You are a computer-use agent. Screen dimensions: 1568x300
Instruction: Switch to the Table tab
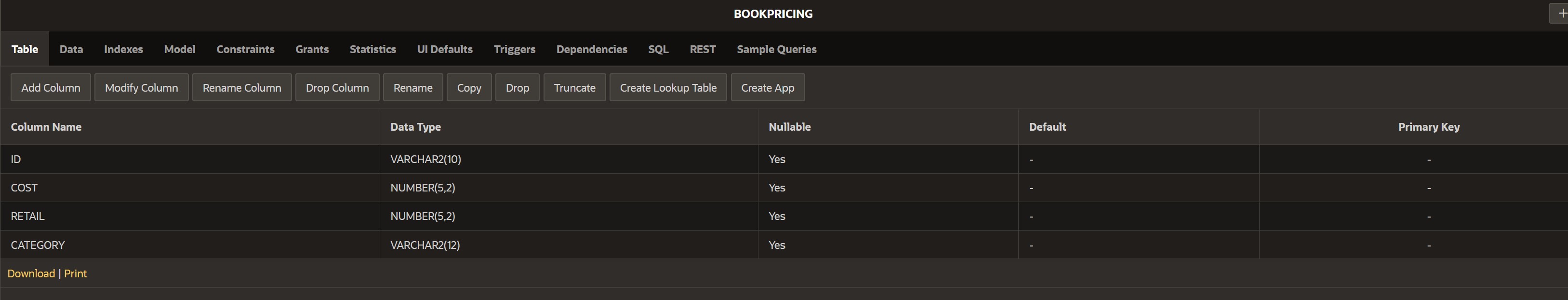[25, 49]
